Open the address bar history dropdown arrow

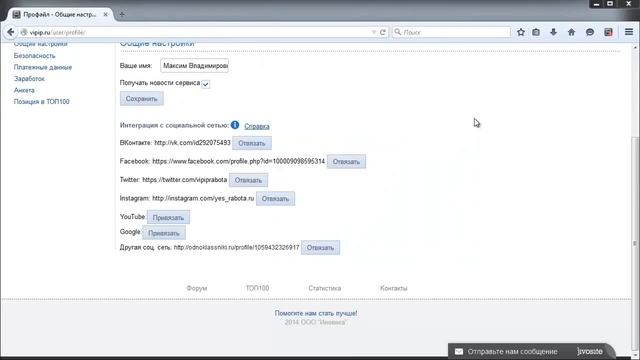(373, 32)
